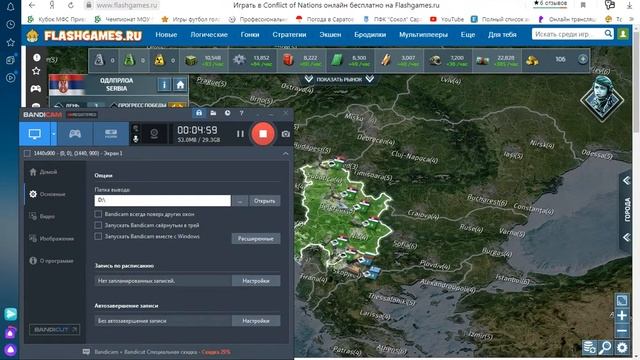640x360 pixels.
Task: Open Bandicam help question mark icon
Action: click(241, 113)
